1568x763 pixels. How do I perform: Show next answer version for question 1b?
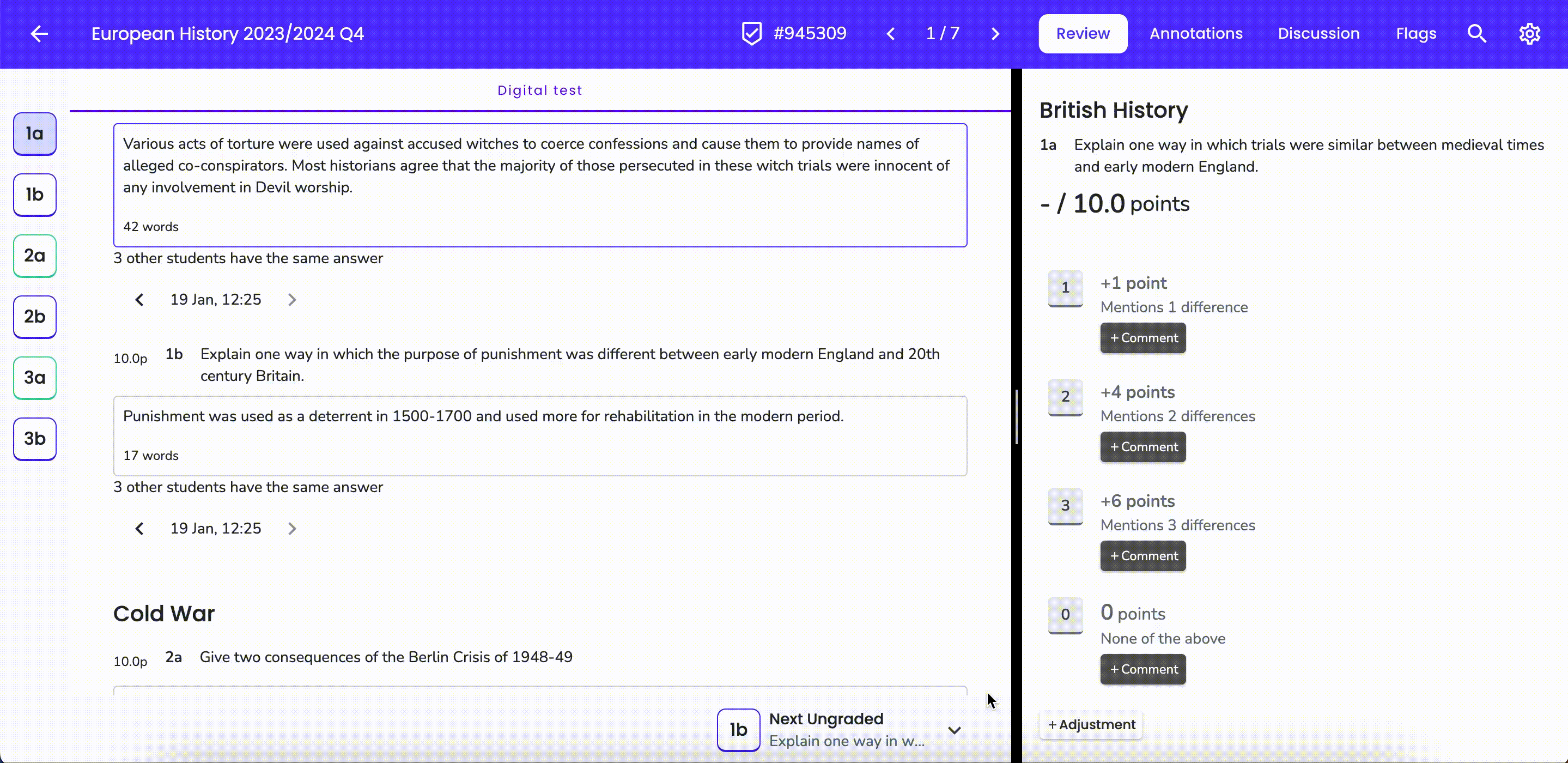[x=291, y=529]
